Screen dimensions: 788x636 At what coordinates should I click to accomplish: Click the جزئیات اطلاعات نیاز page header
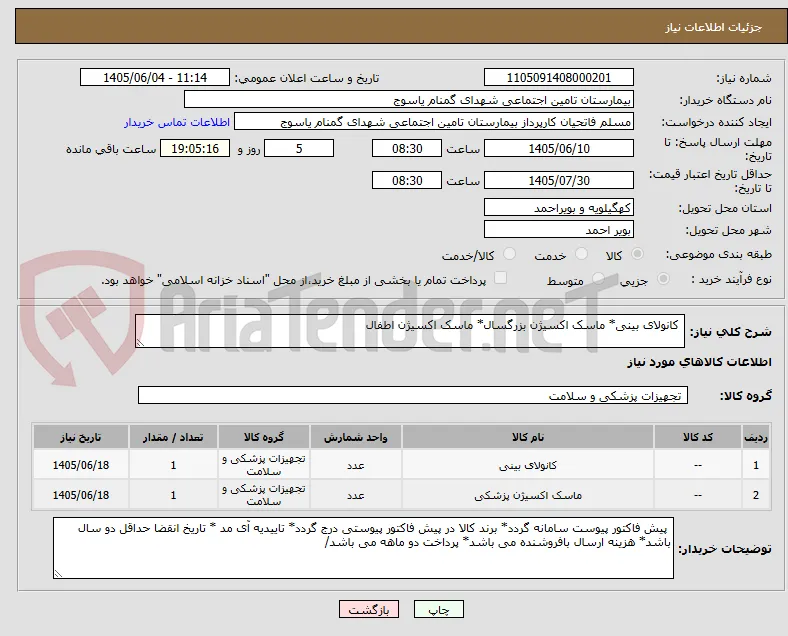coord(714,27)
